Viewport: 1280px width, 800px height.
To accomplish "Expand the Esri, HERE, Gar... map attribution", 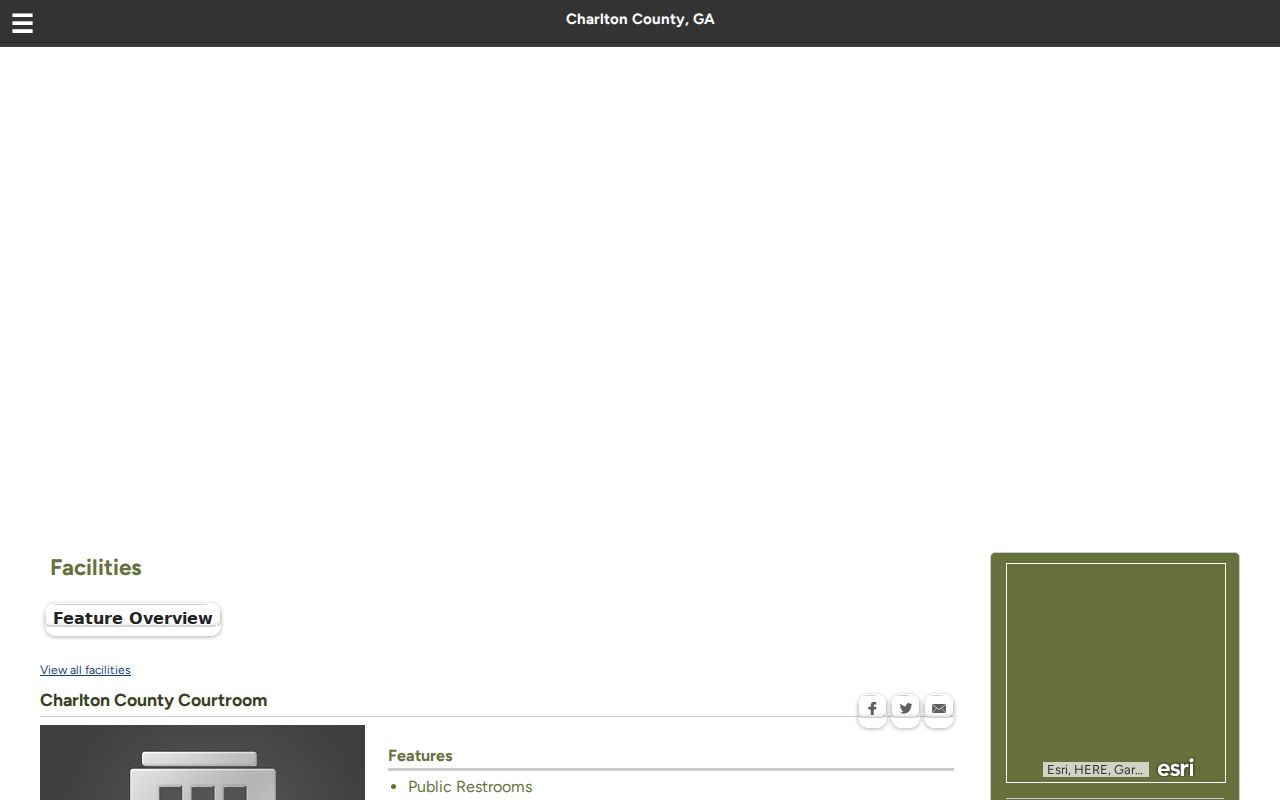I will click(1095, 770).
